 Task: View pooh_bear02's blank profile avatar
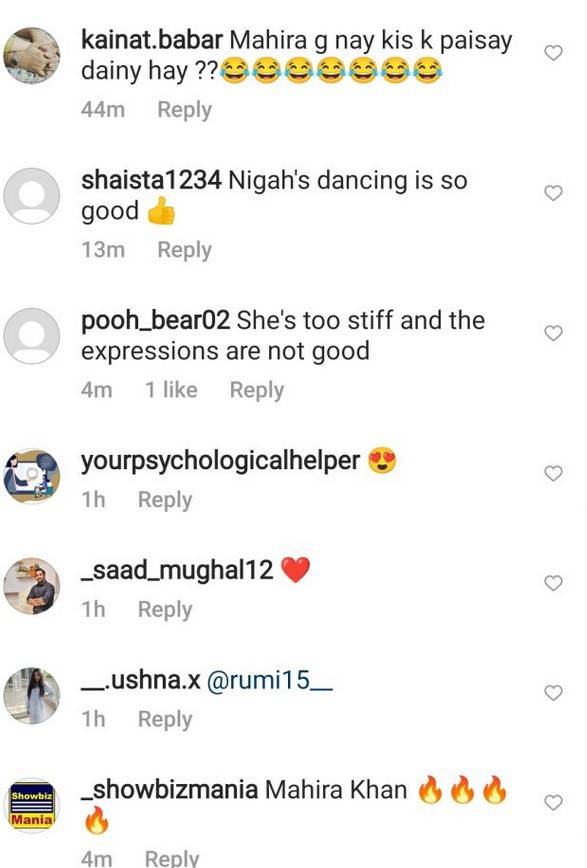[x=32, y=336]
